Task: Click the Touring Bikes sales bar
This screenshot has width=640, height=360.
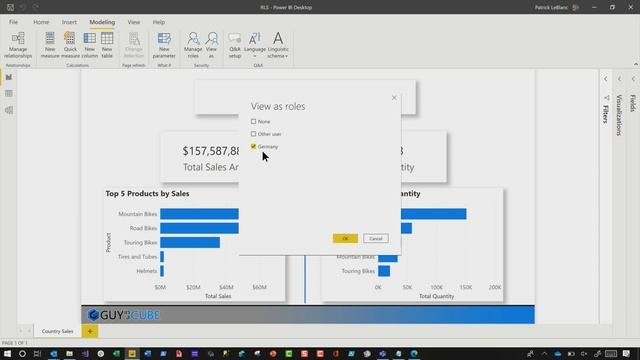Action: 190,242
